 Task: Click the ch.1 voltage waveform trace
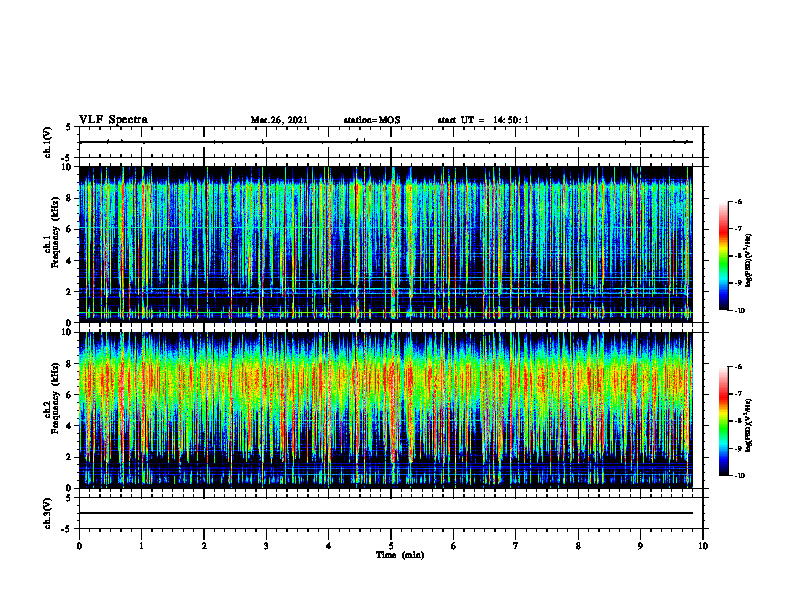(385, 142)
